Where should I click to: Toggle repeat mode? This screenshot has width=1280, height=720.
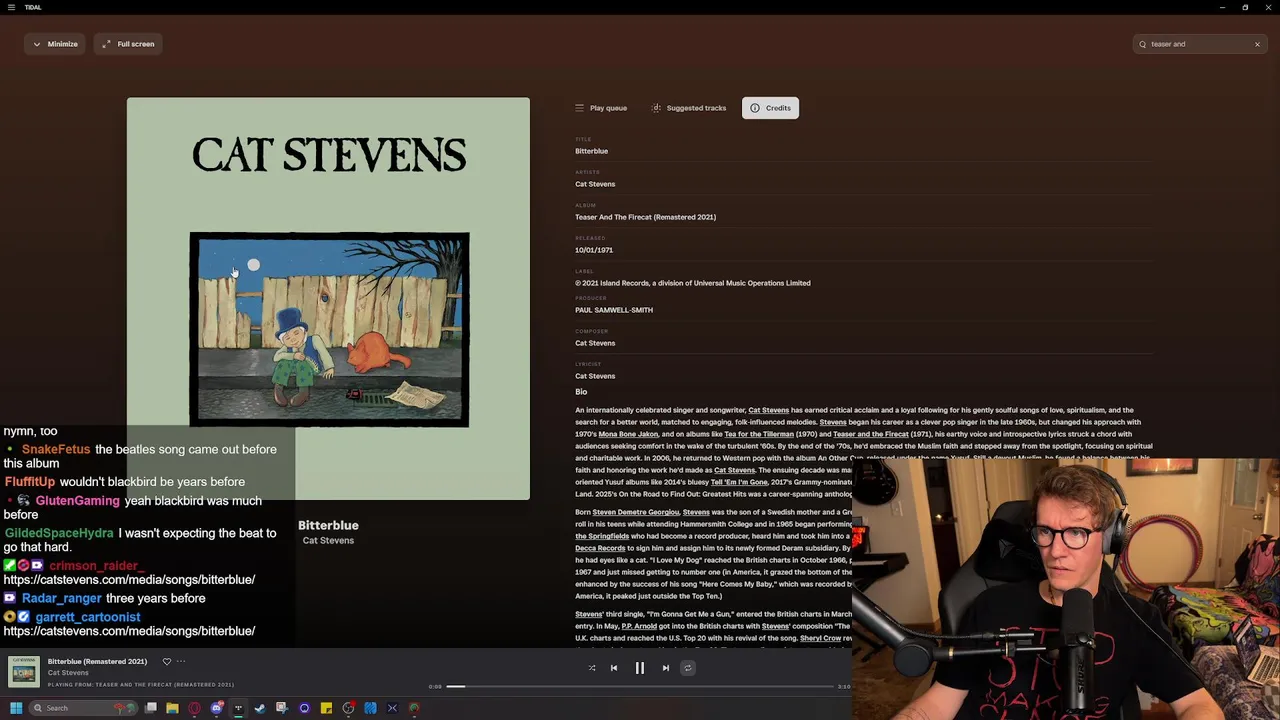pos(687,668)
